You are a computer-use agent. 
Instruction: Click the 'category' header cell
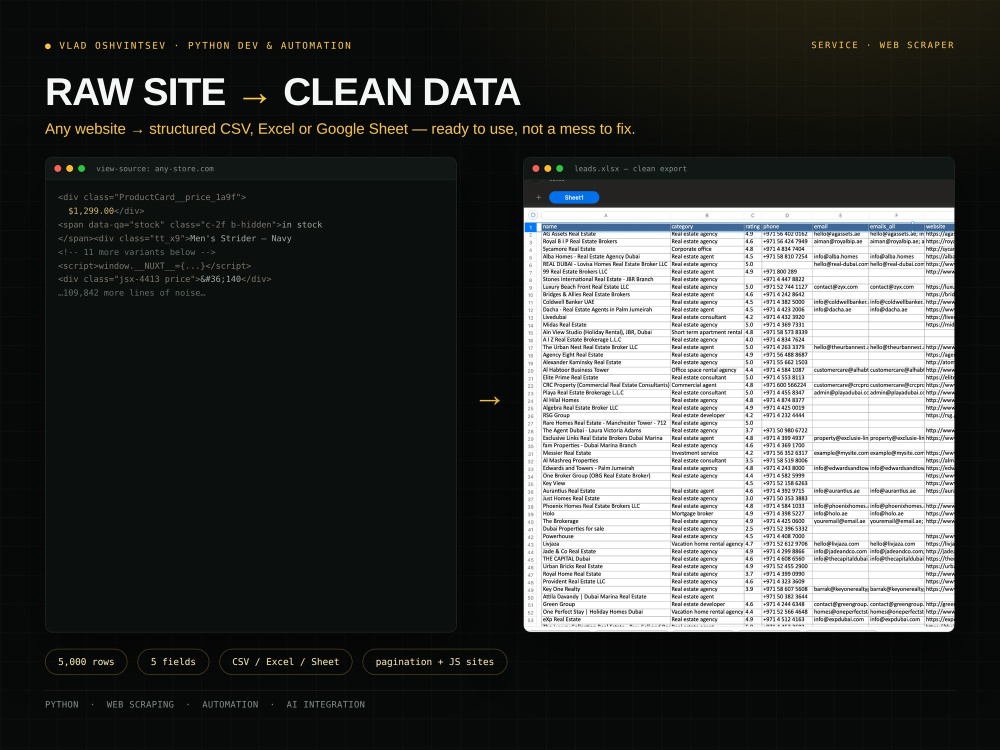pyautogui.click(x=707, y=226)
